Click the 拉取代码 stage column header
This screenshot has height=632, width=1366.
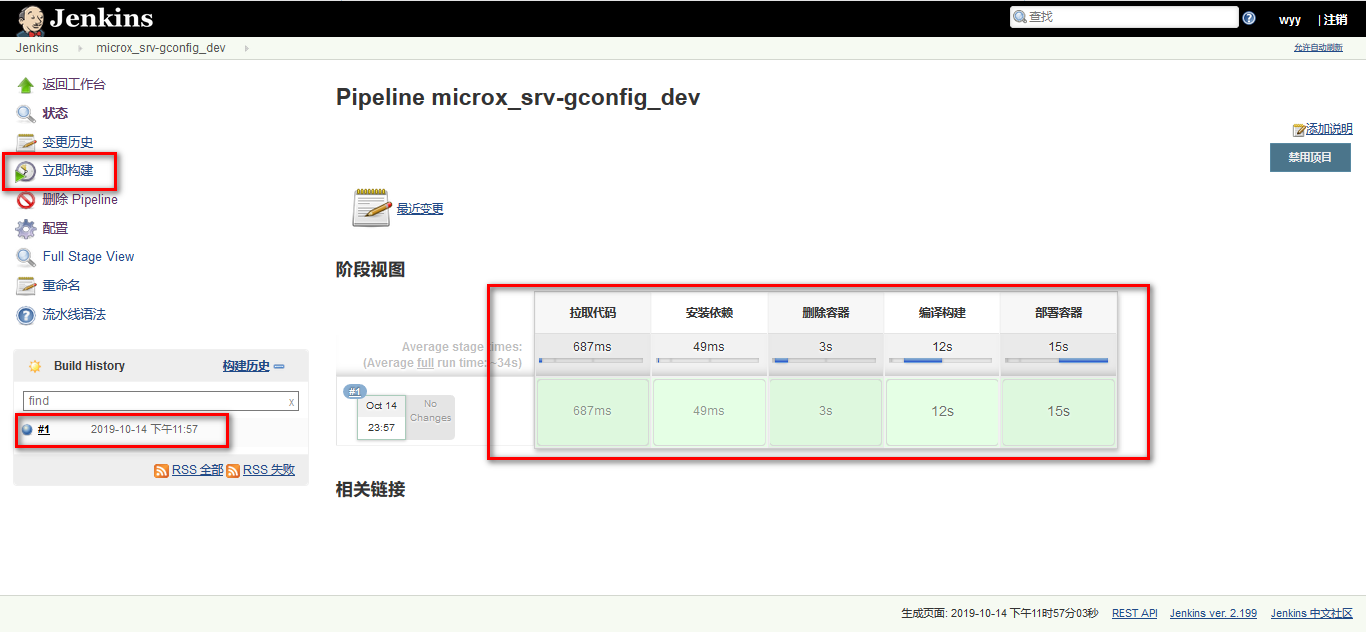(x=592, y=313)
